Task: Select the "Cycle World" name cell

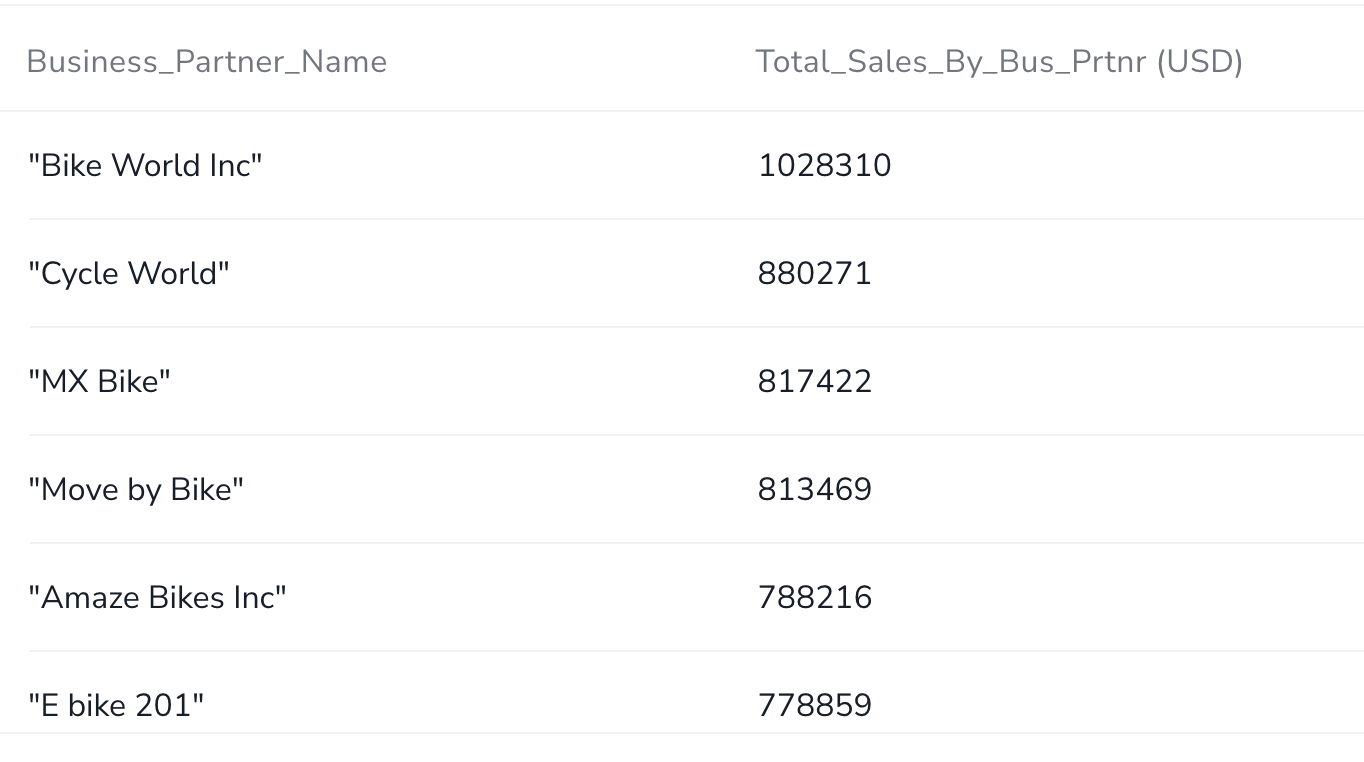Action: (129, 273)
